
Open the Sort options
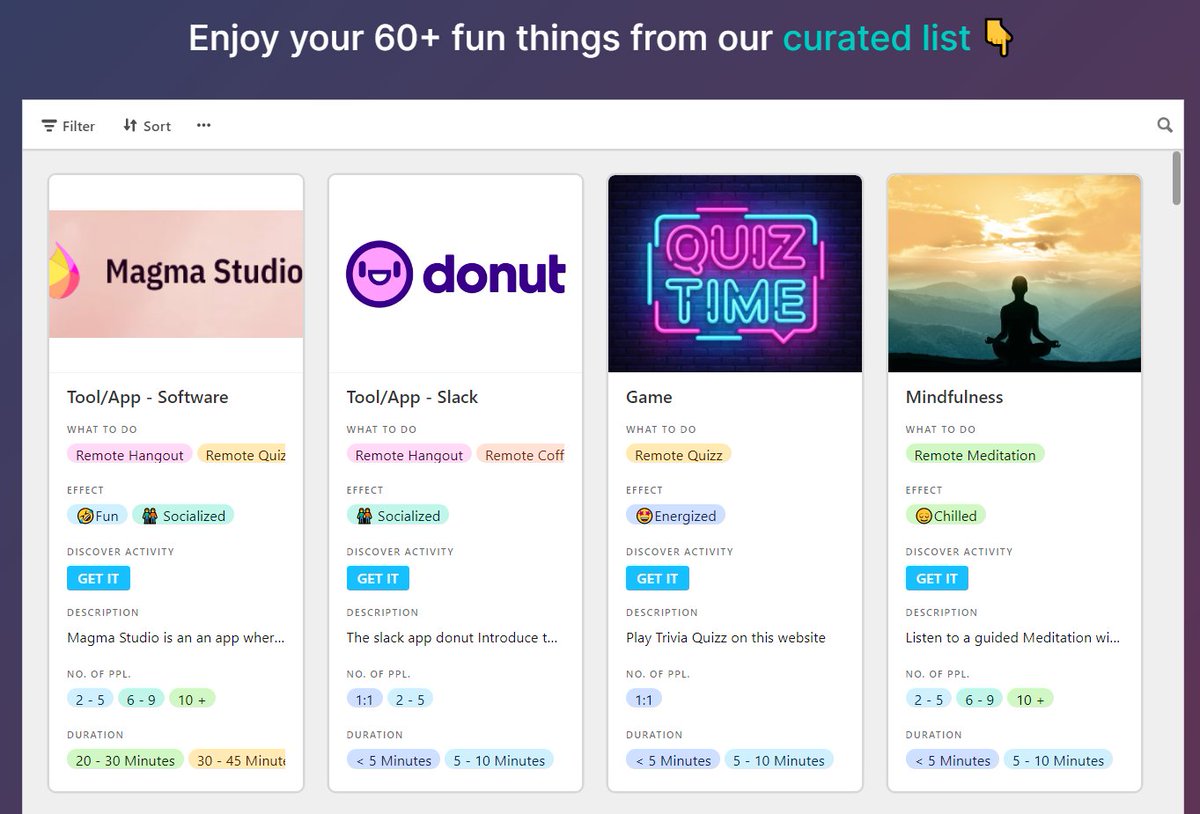pos(147,126)
